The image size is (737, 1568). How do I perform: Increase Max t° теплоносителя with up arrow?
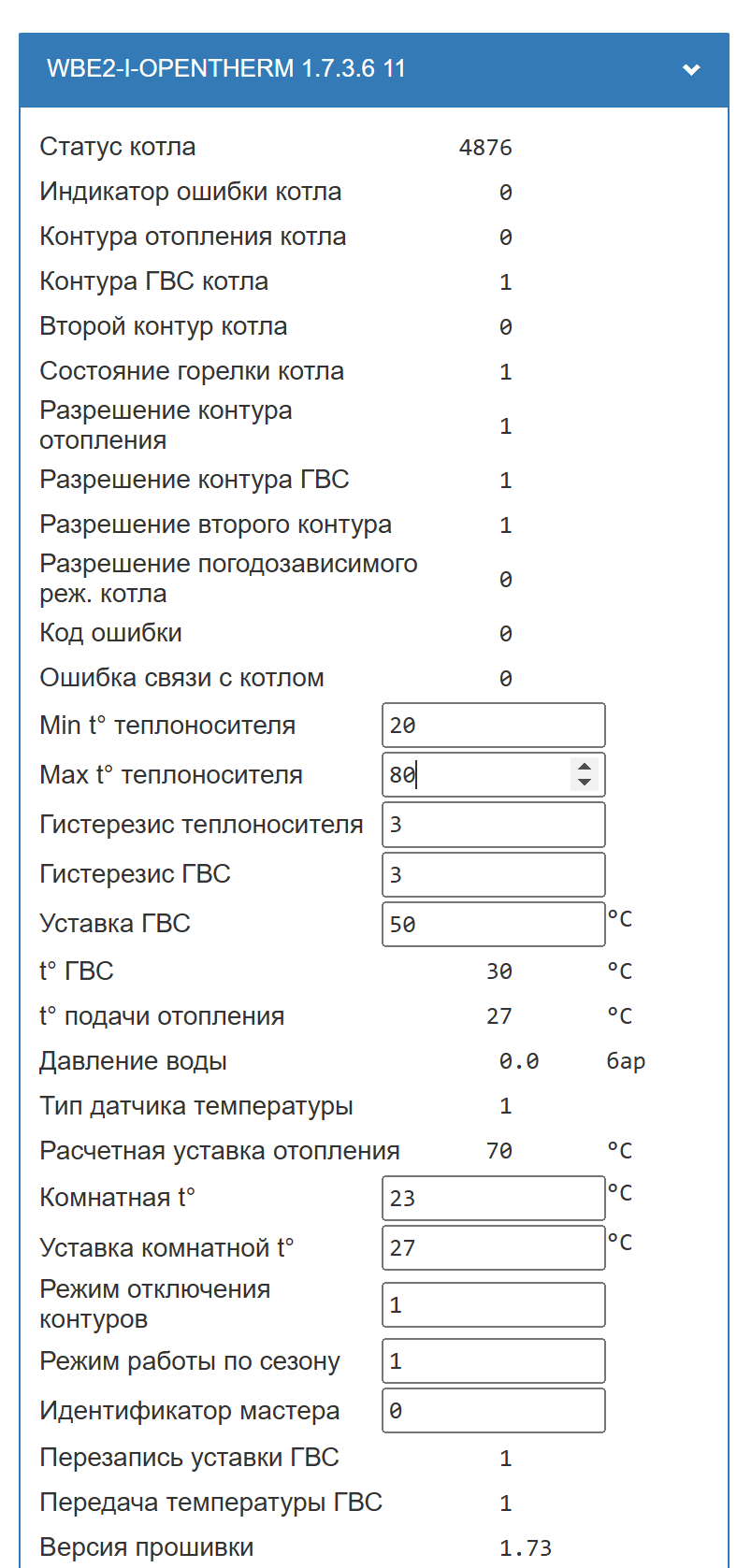pos(585,766)
